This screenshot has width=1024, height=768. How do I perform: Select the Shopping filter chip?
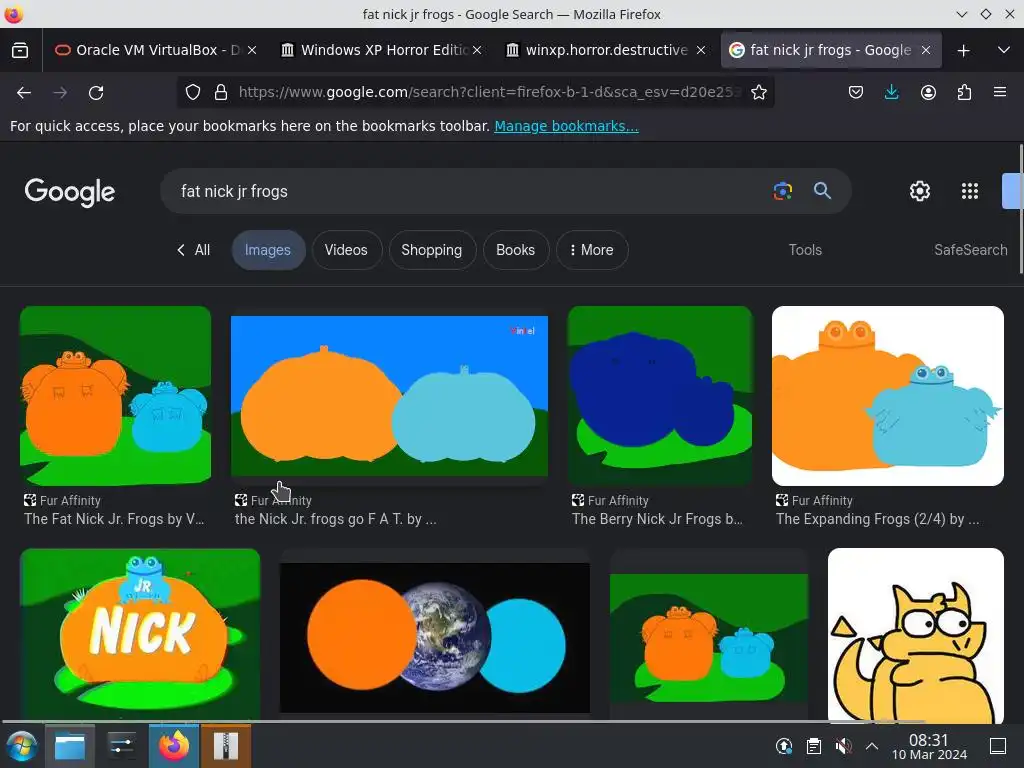432,250
